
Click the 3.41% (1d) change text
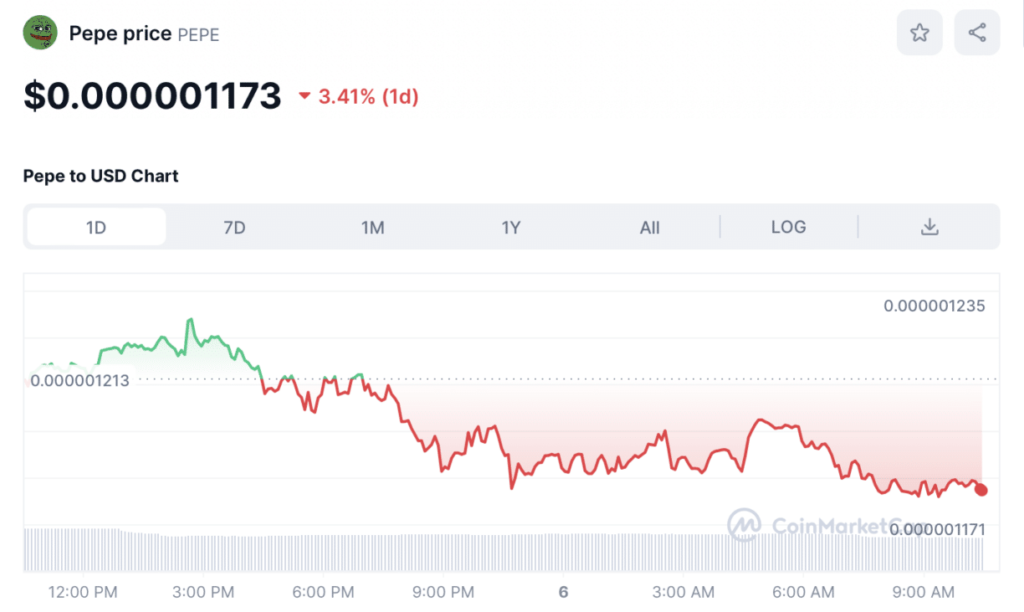point(368,97)
